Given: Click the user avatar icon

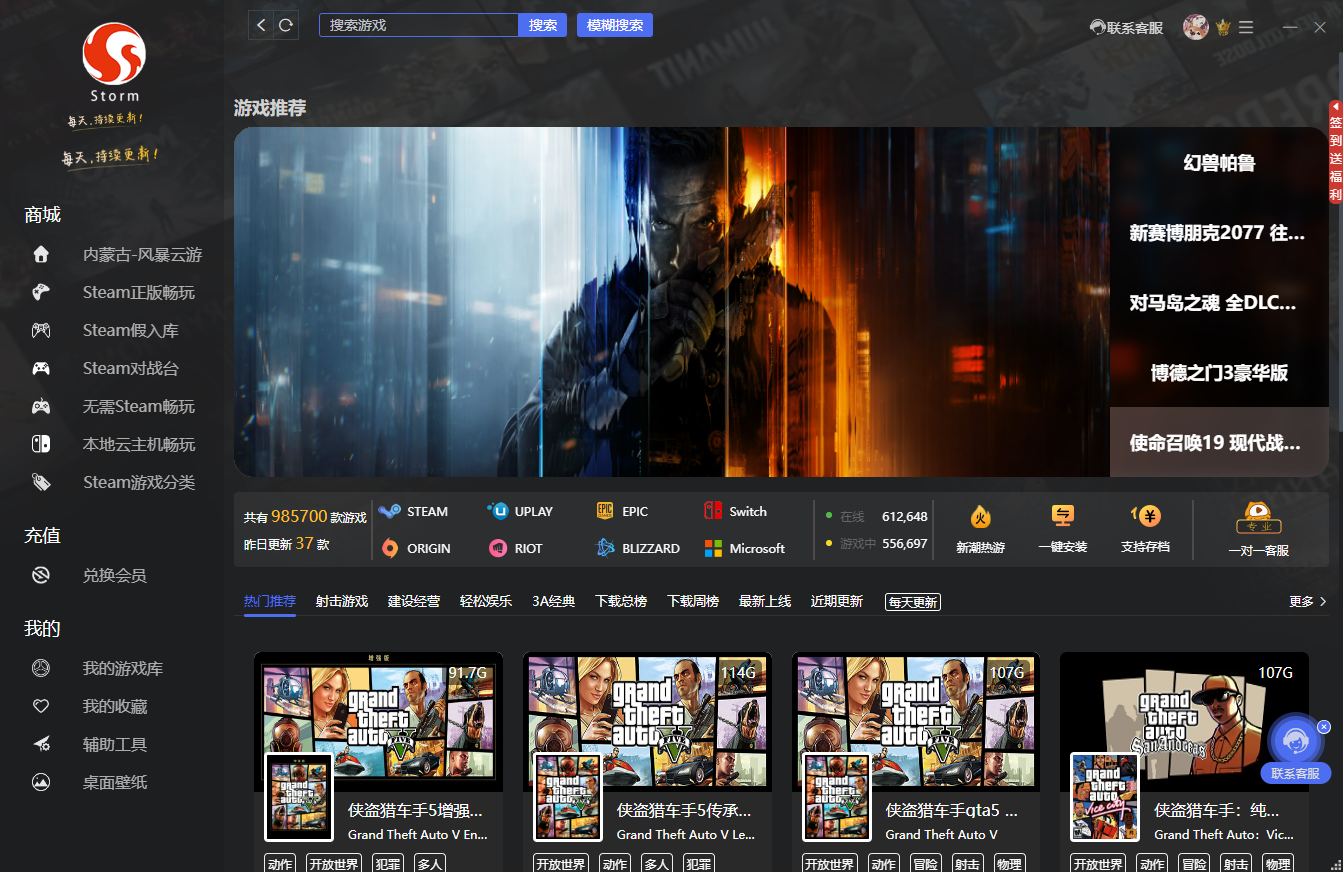Looking at the screenshot, I should point(1195,27).
